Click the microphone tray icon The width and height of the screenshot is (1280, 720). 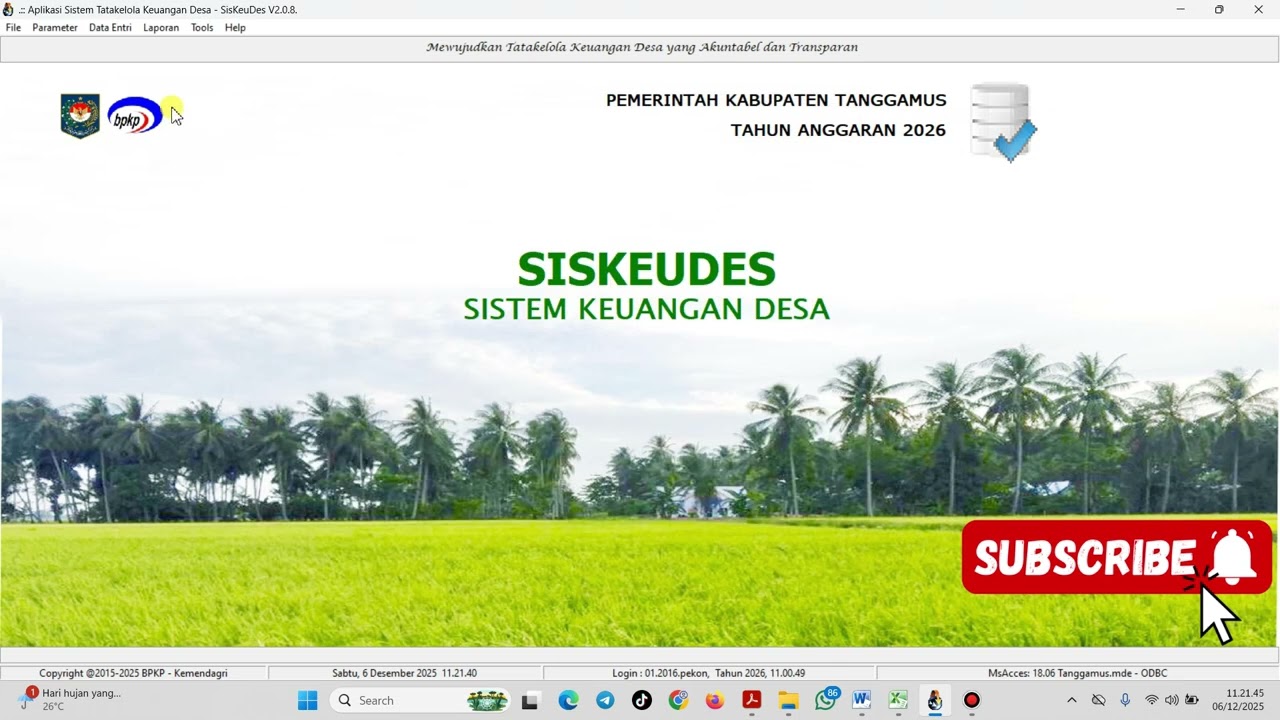(x=1125, y=700)
